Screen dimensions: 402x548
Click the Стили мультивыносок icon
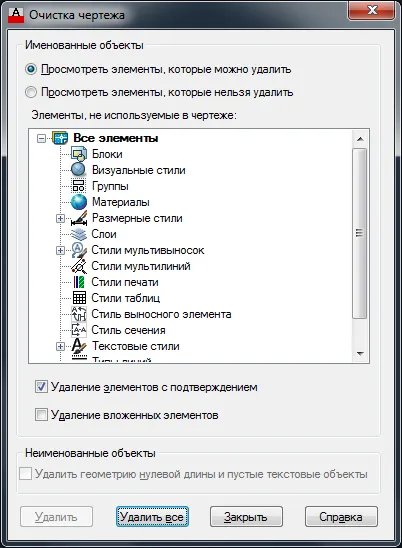point(79,250)
